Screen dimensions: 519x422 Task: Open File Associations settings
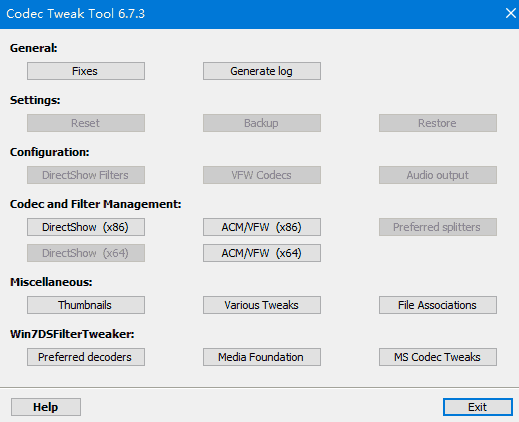438,305
